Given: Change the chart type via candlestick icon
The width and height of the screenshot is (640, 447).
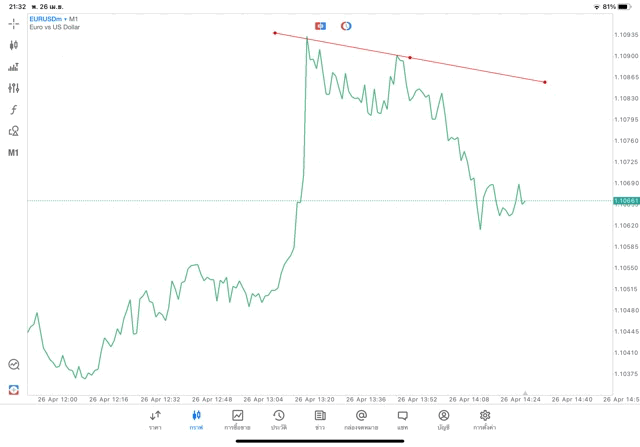Looking at the screenshot, I should point(13,45).
